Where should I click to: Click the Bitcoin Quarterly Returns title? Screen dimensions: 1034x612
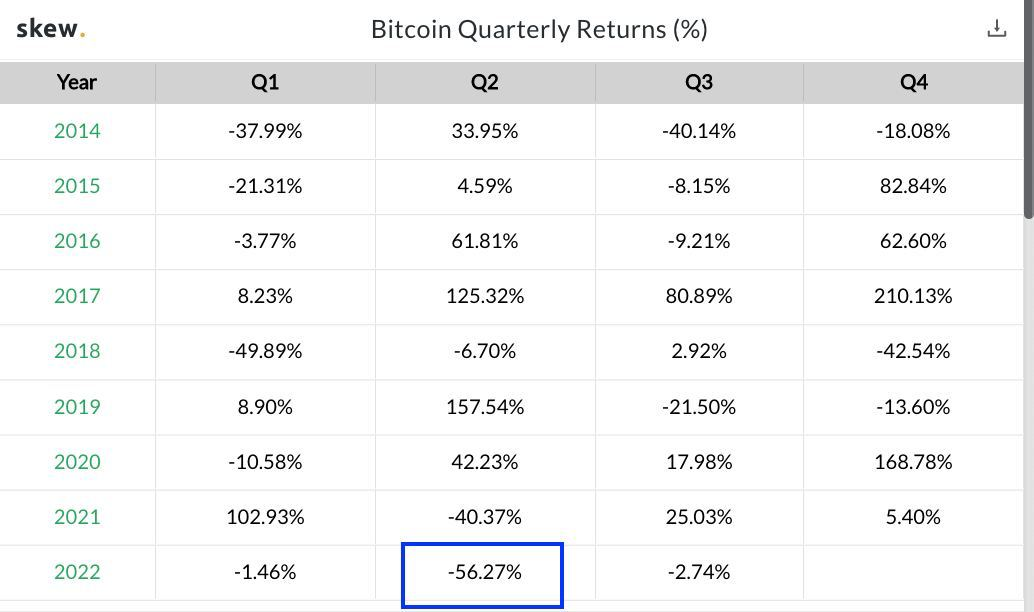coord(539,29)
